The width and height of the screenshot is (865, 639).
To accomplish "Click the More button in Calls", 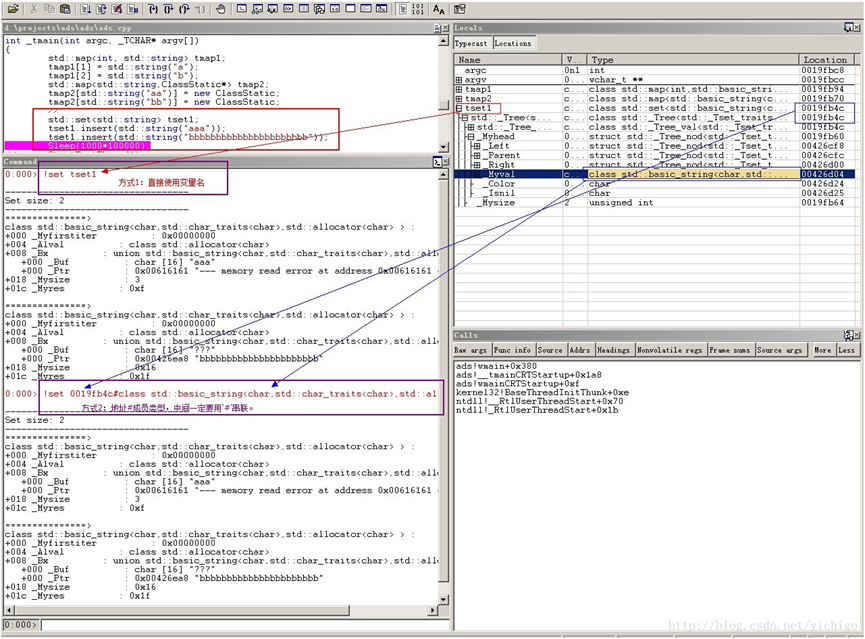I will click(x=822, y=351).
